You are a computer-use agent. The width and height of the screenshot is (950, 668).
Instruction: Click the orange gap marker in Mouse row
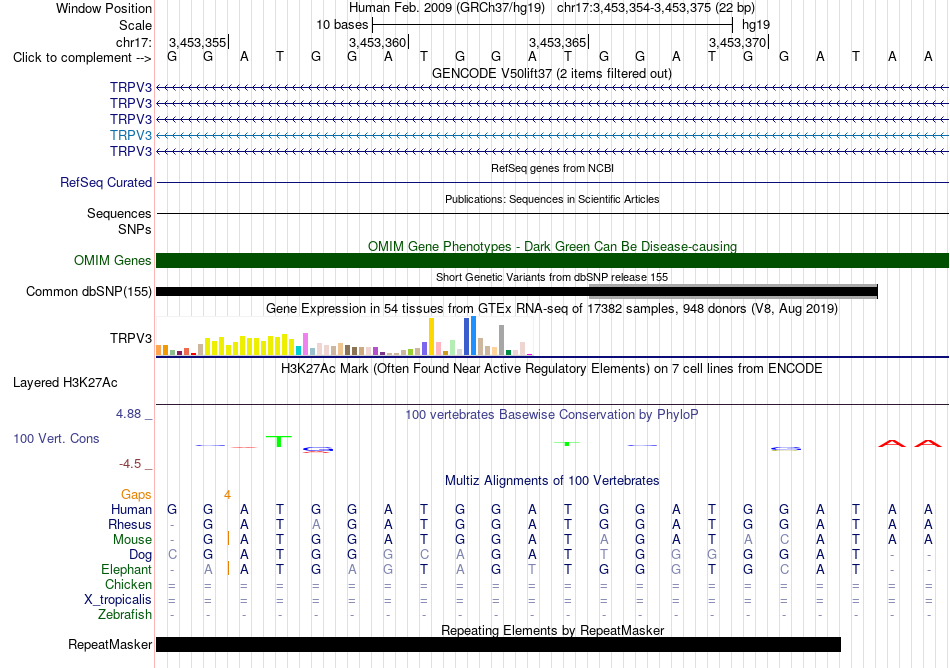228,538
